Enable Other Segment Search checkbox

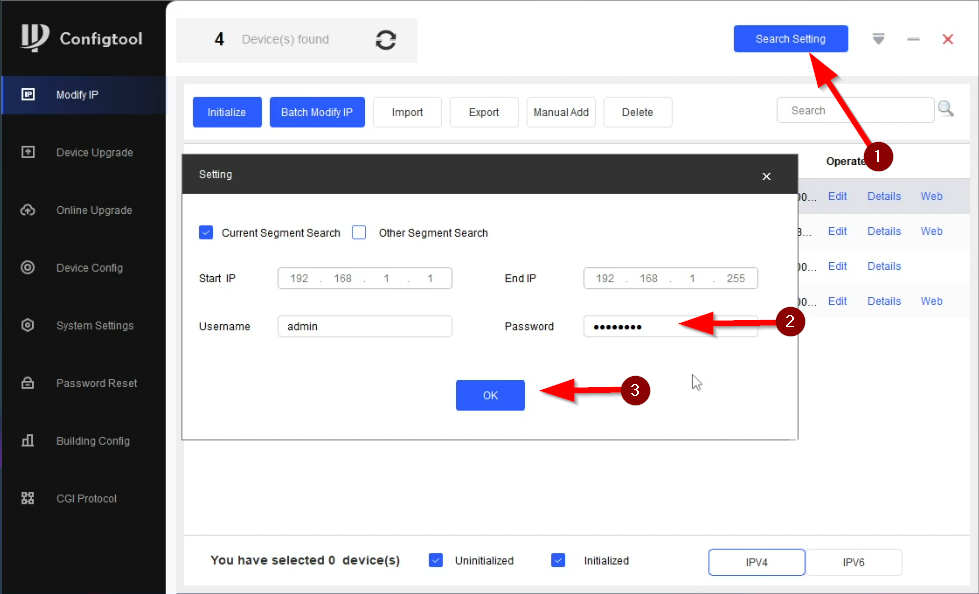click(x=359, y=233)
